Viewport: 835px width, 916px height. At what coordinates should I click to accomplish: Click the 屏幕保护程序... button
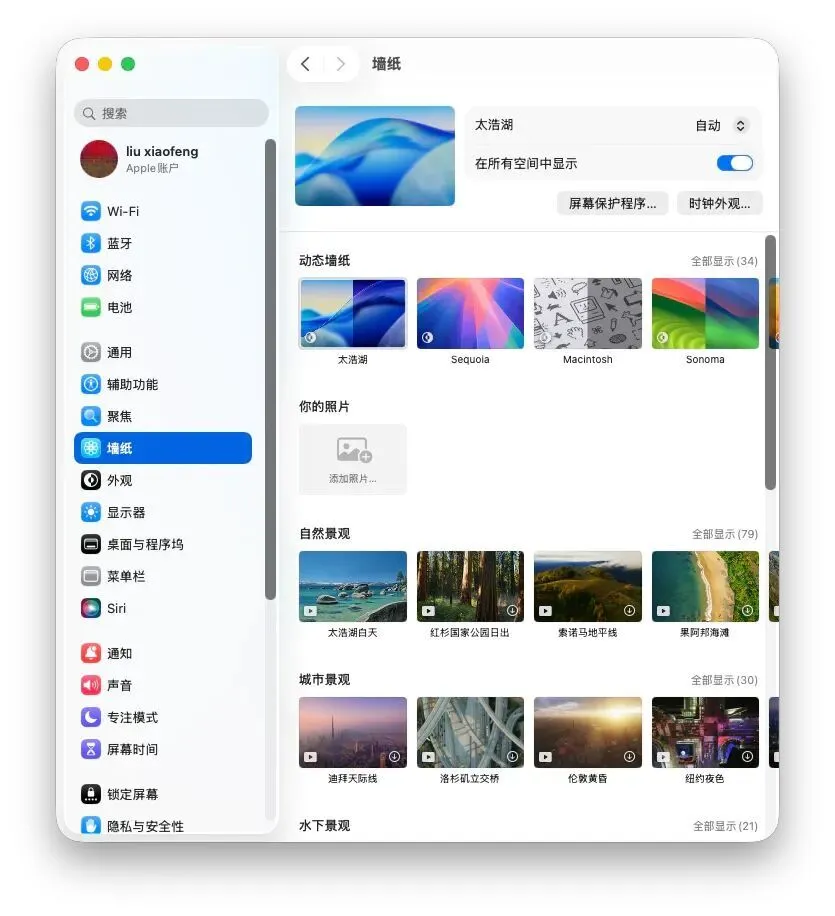(612, 203)
